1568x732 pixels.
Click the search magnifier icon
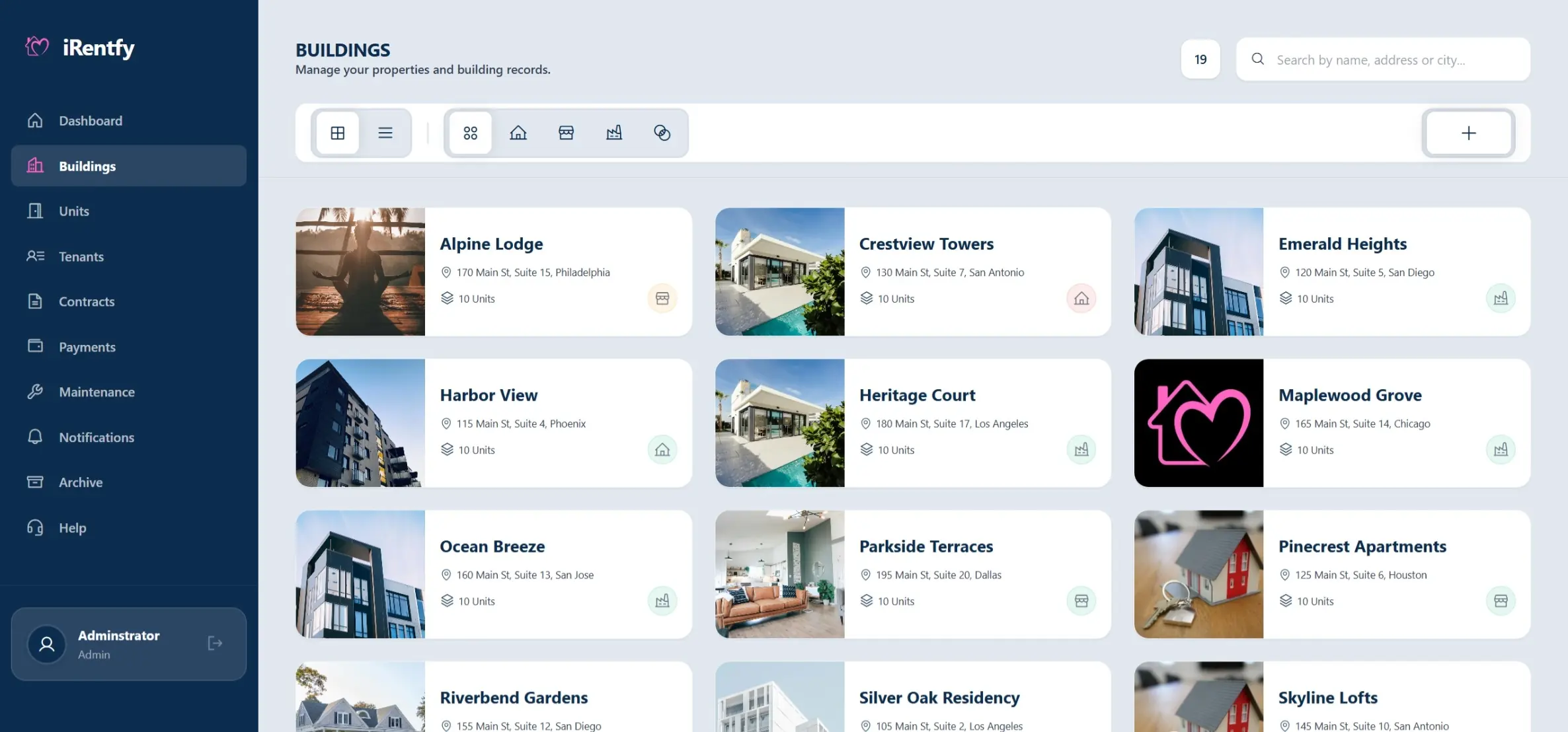[1258, 59]
